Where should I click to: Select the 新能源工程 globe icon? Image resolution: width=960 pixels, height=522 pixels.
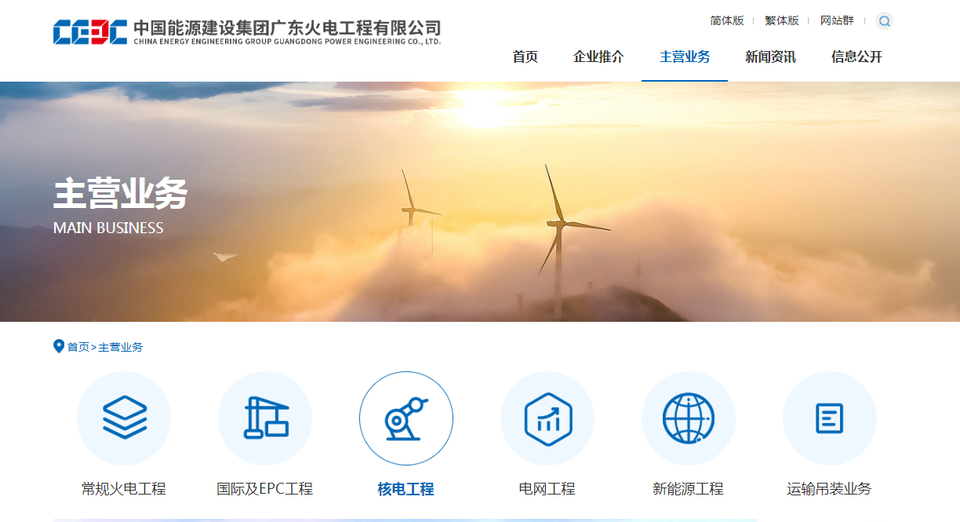[x=688, y=419]
